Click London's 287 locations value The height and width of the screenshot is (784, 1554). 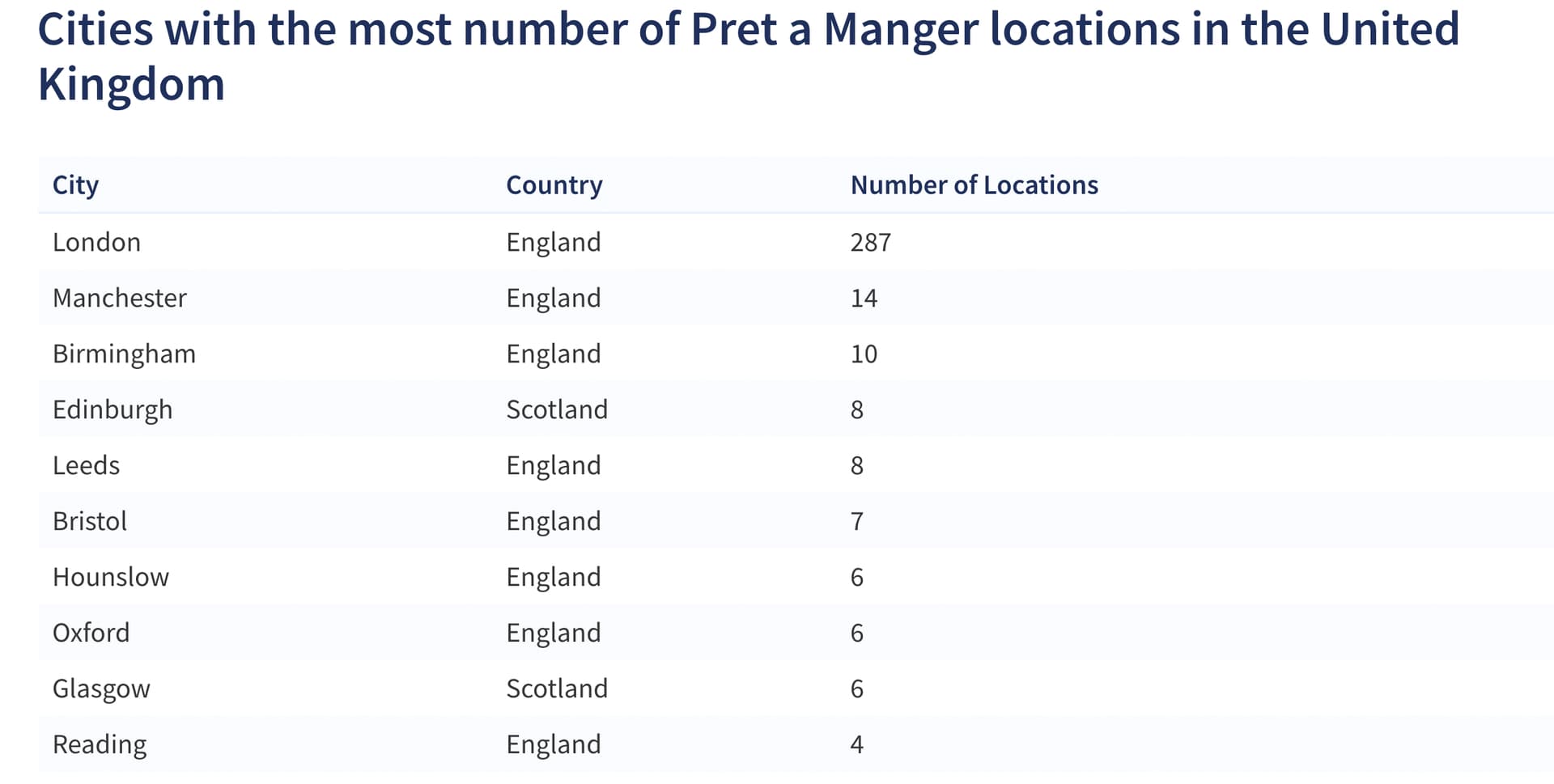pyautogui.click(x=871, y=242)
